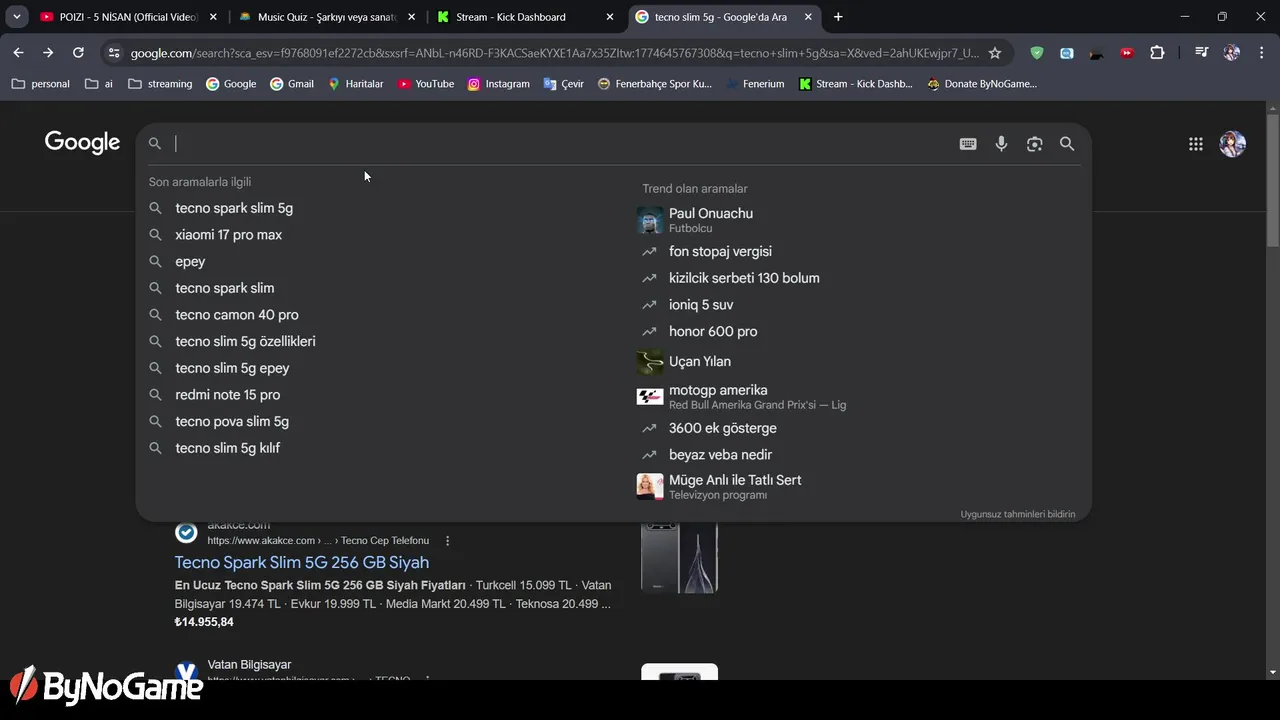Open Chrome profile avatar in toolbar

point(1231,53)
